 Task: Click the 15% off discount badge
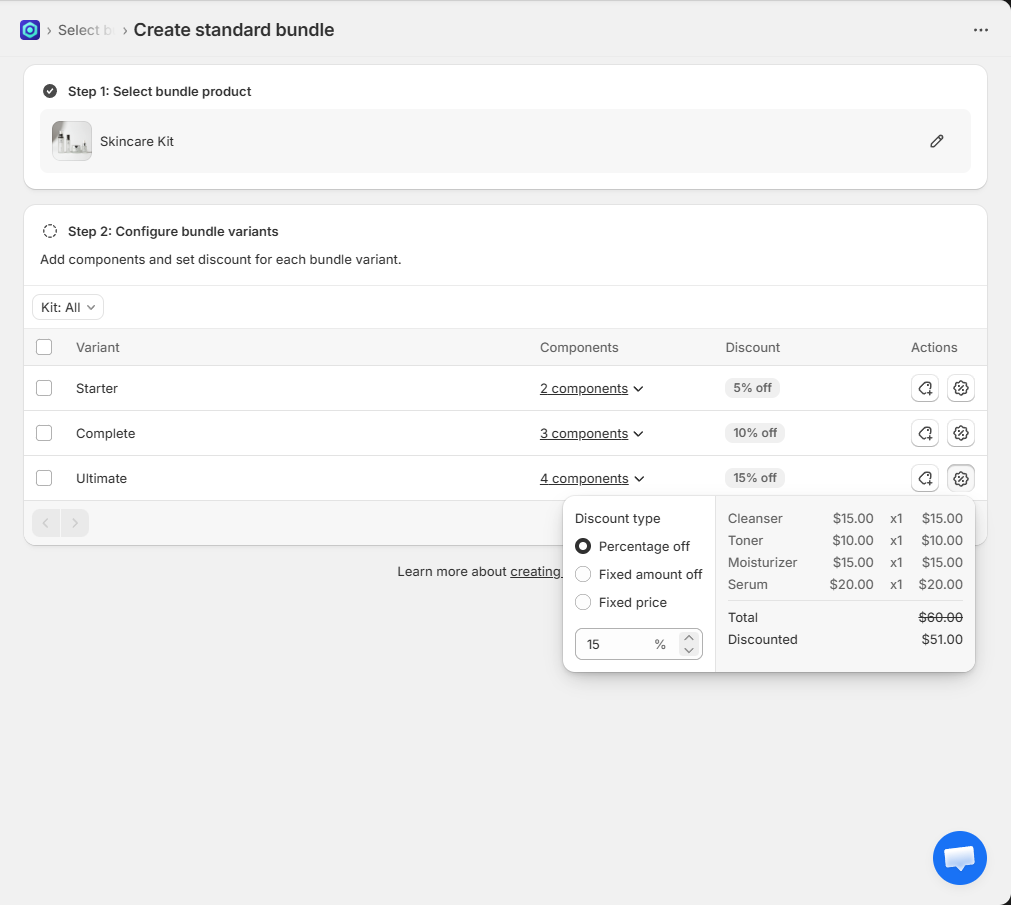tap(755, 478)
